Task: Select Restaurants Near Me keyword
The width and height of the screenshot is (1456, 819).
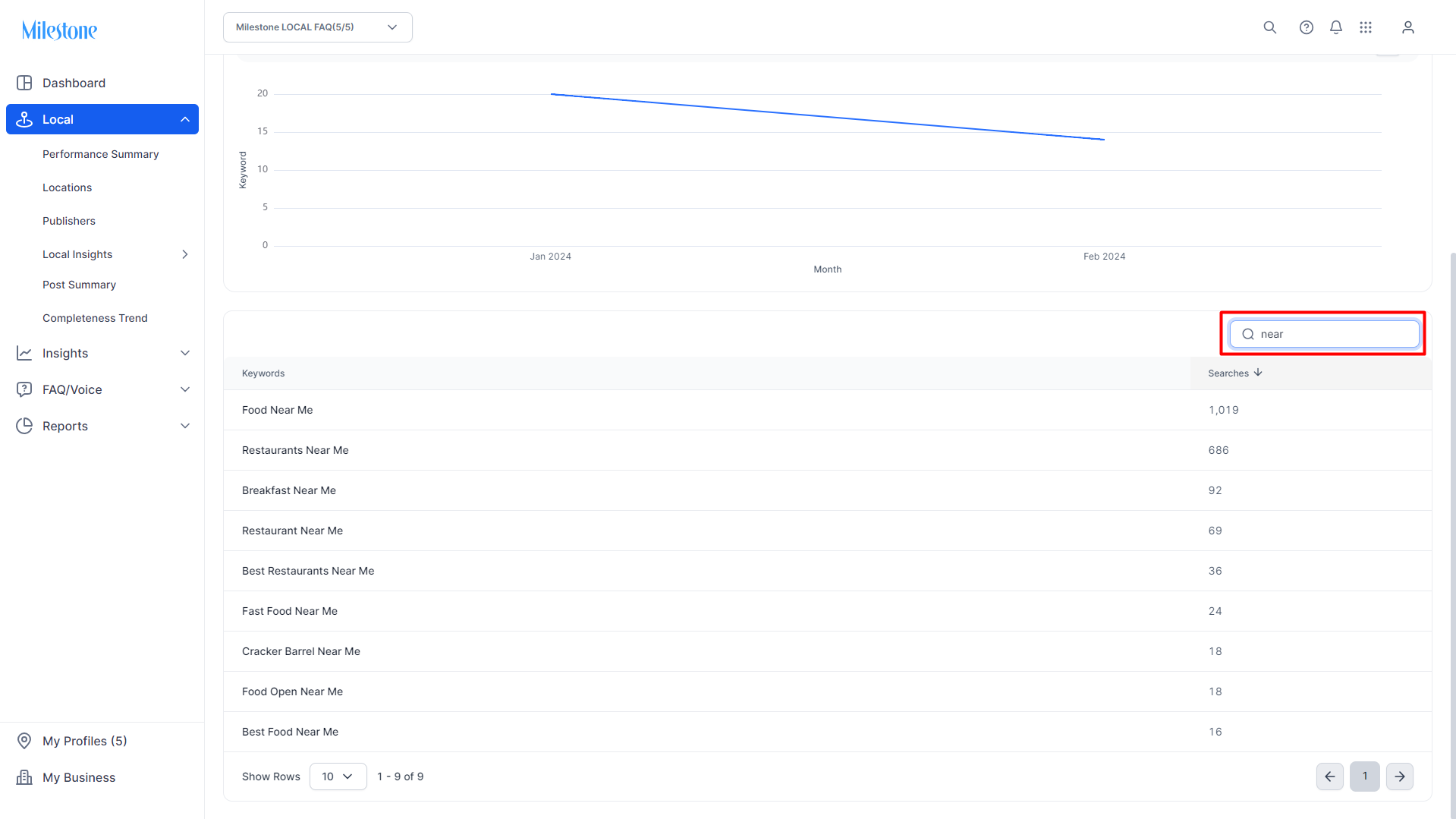Action: coord(295,450)
